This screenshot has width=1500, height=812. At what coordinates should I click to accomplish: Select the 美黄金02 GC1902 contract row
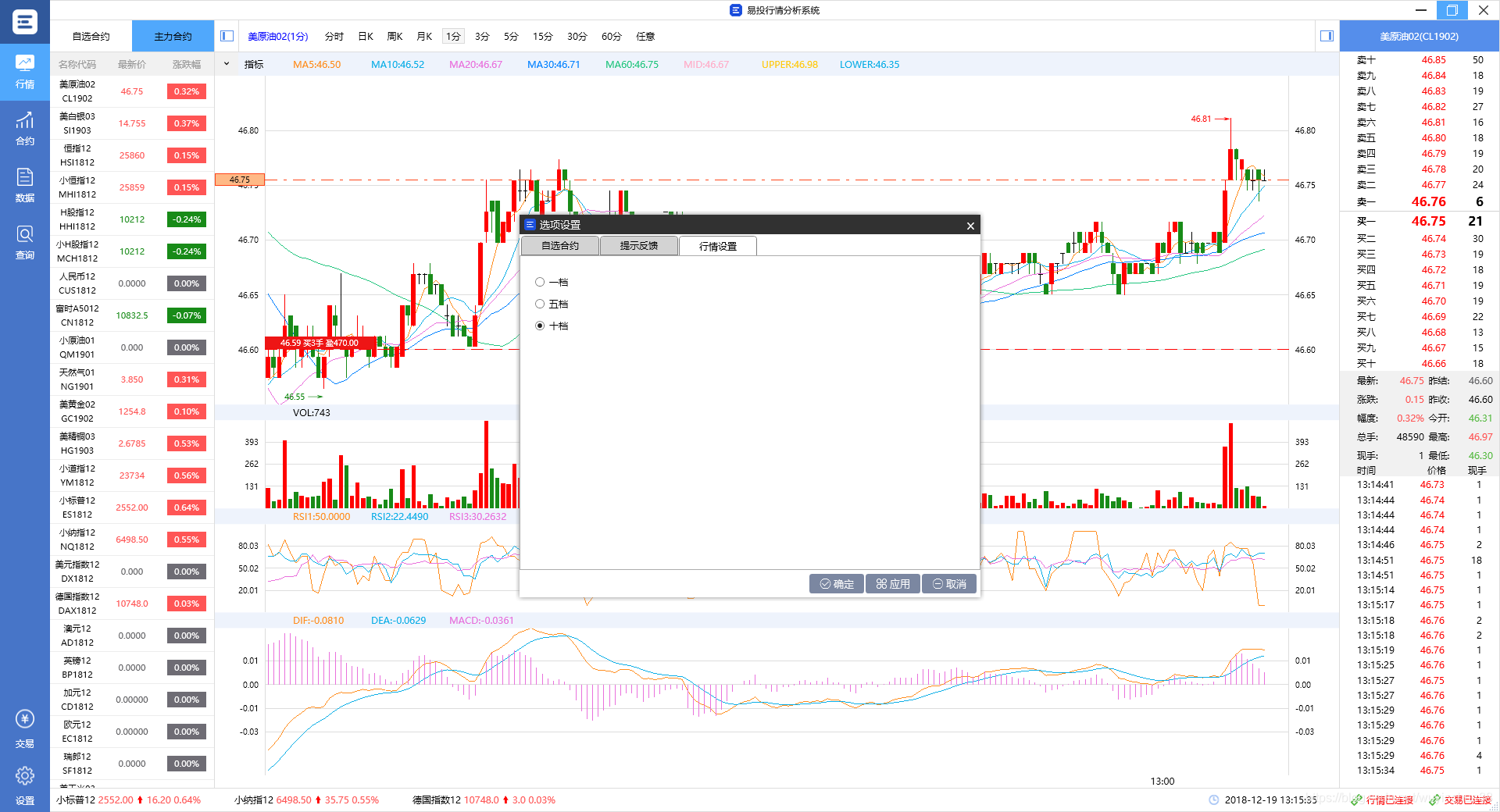pos(132,411)
